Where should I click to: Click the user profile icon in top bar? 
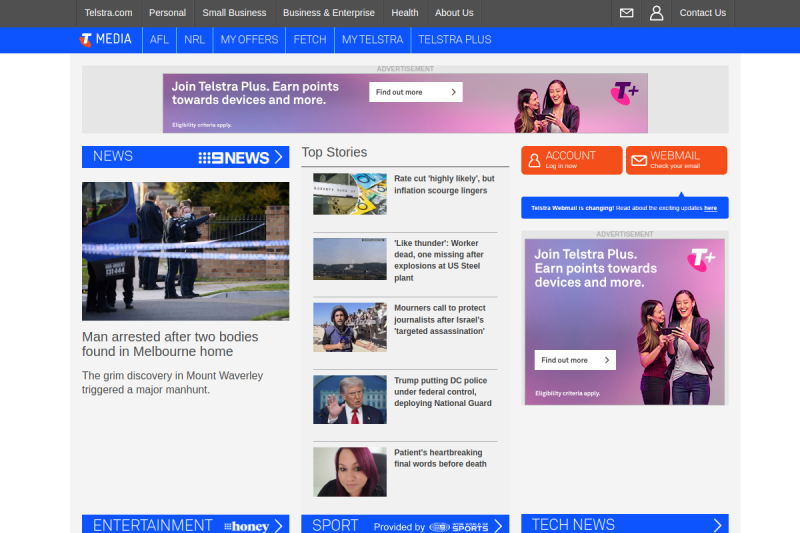coord(657,13)
